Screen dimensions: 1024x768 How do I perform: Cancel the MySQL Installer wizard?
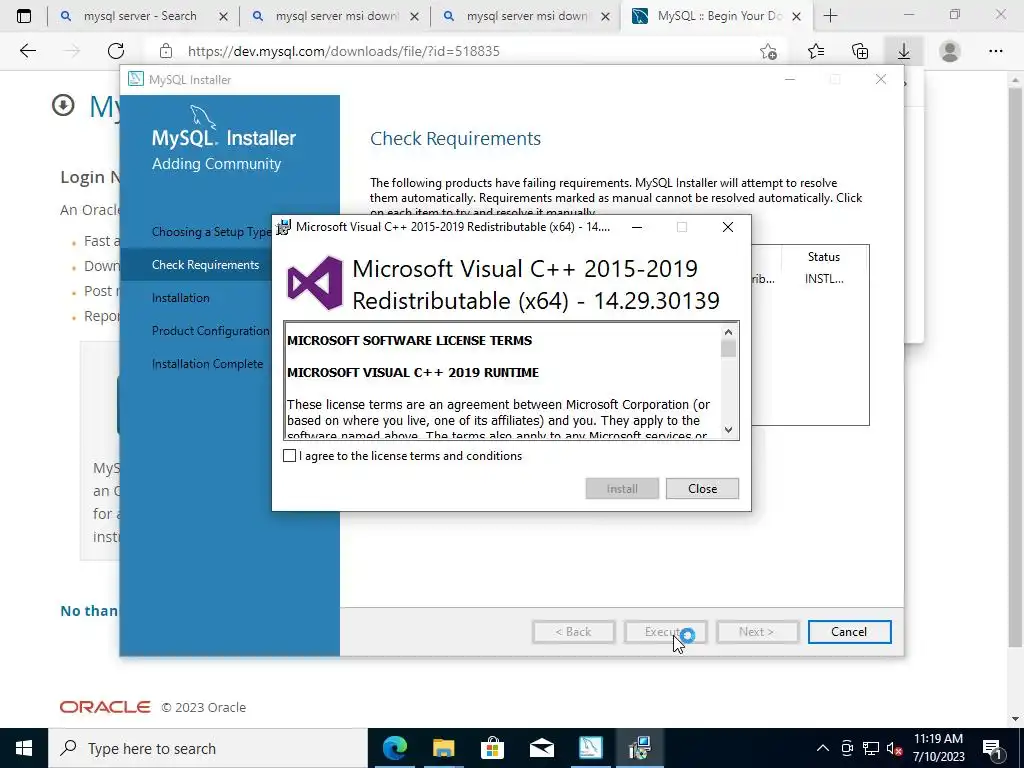click(849, 632)
